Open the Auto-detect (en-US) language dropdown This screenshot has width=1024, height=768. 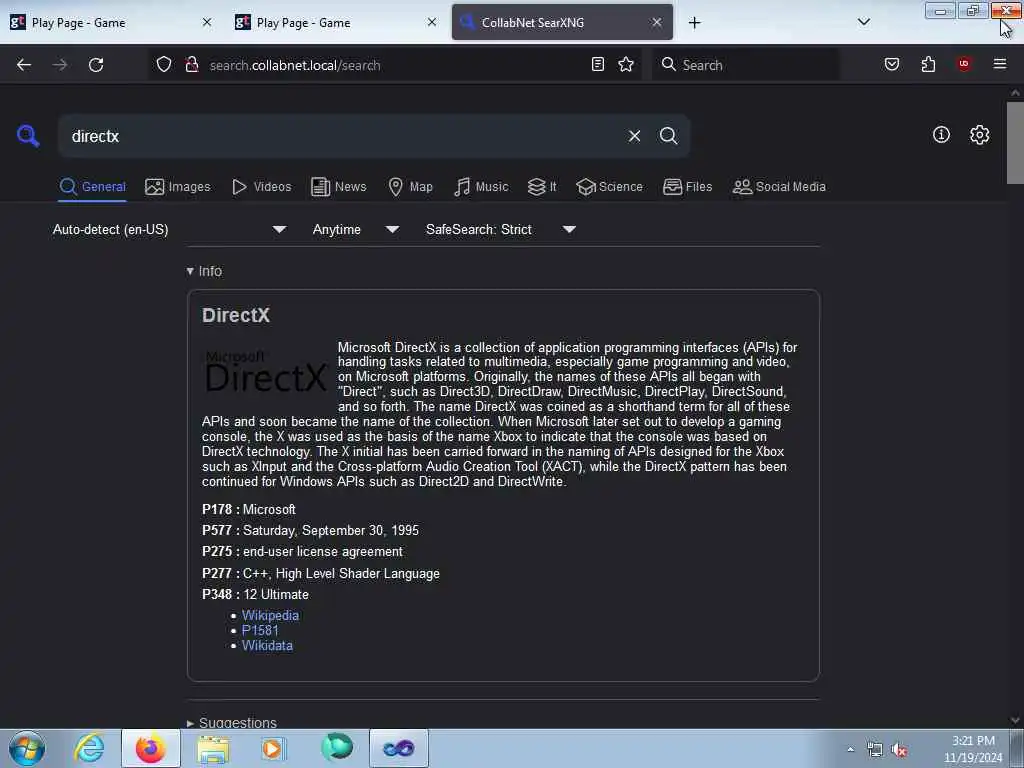(169, 229)
